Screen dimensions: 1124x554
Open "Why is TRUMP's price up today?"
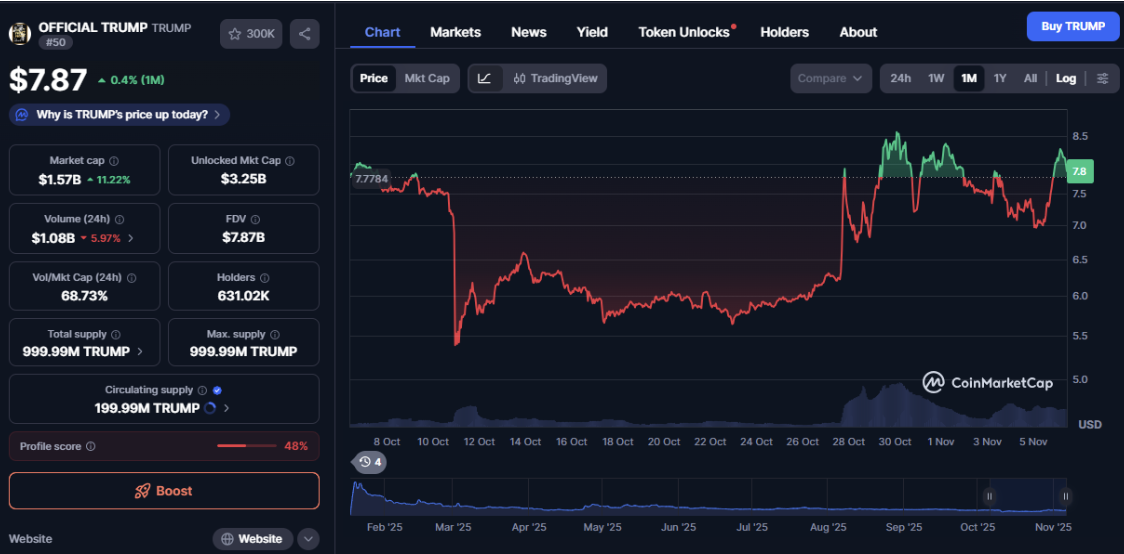[120, 115]
